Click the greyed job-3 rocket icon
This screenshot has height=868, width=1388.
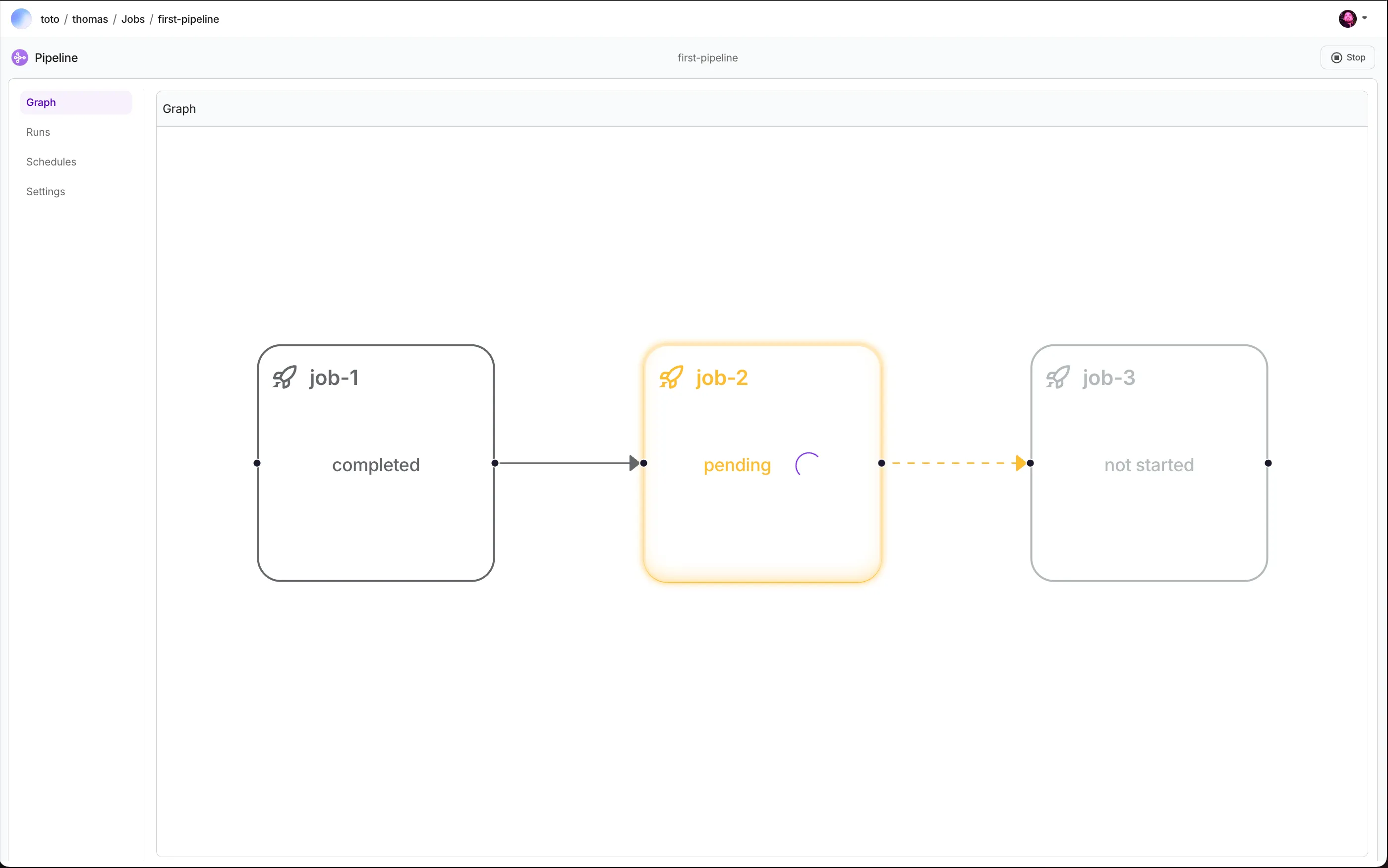[1058, 377]
